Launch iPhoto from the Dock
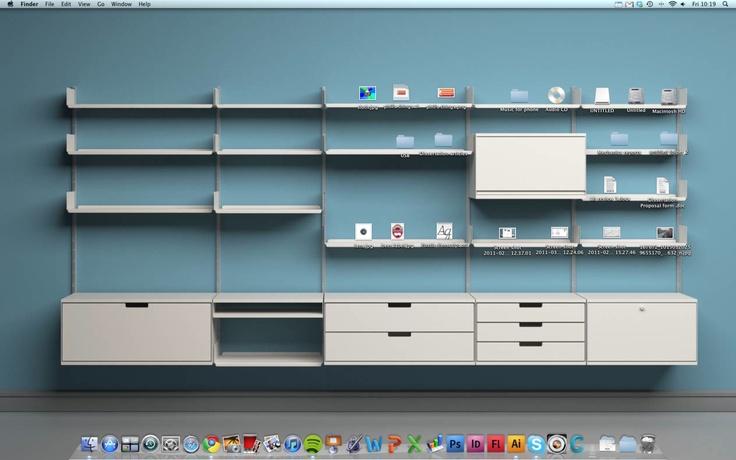This screenshot has height=460, width=736. point(231,444)
